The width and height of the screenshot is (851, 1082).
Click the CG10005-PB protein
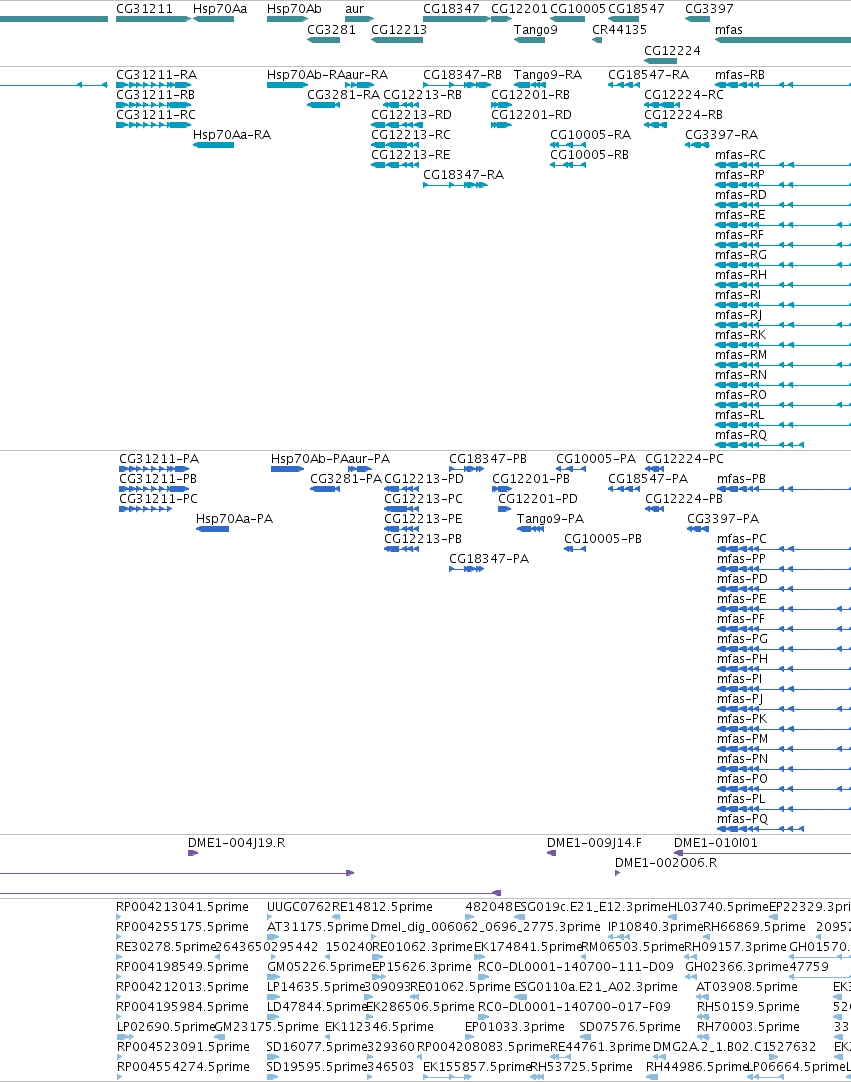(575, 549)
